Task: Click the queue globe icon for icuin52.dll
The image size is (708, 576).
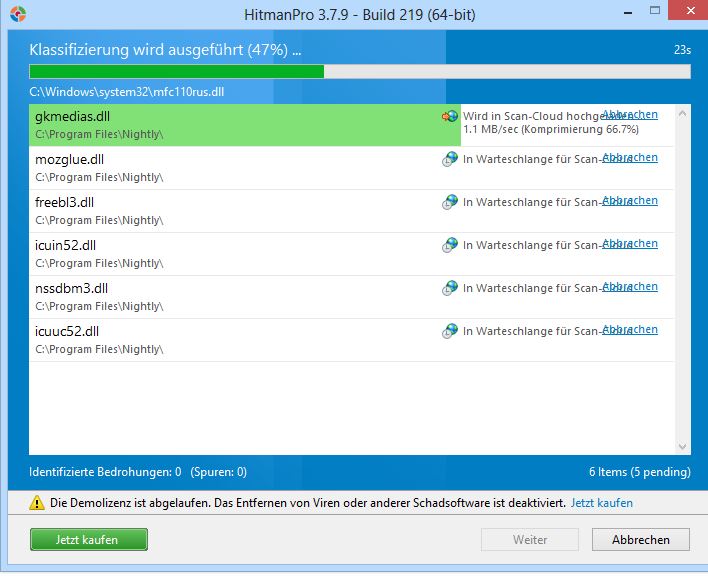Action: (450, 245)
